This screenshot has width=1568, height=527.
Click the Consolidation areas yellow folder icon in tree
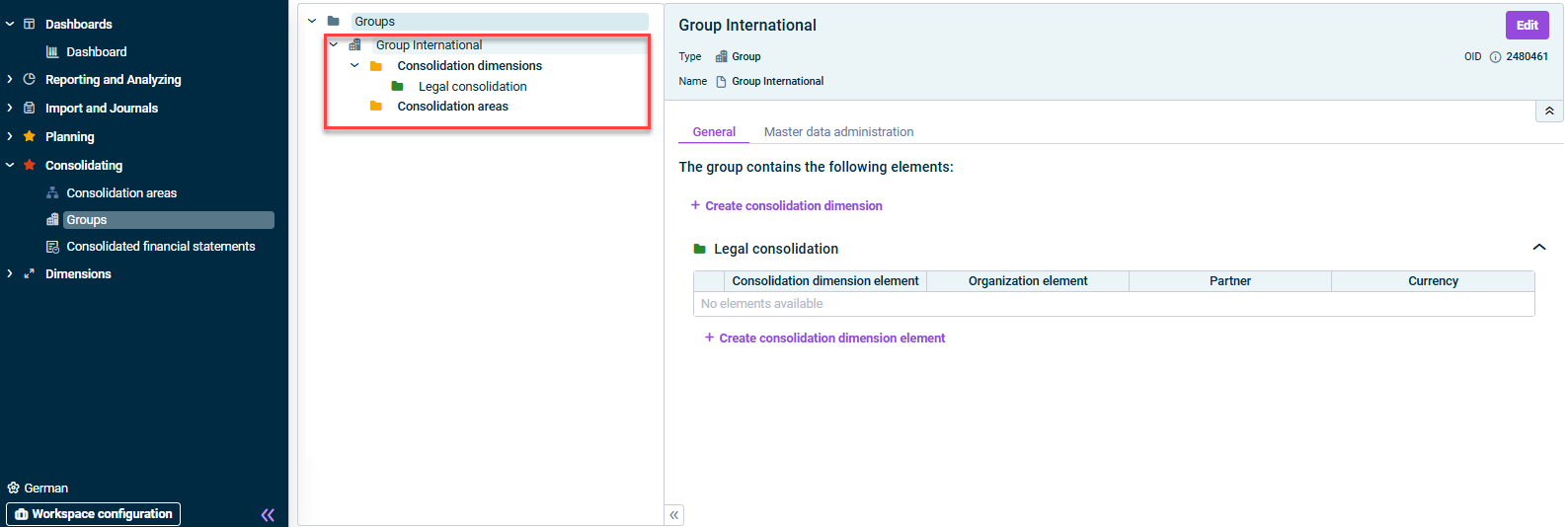[x=376, y=106]
